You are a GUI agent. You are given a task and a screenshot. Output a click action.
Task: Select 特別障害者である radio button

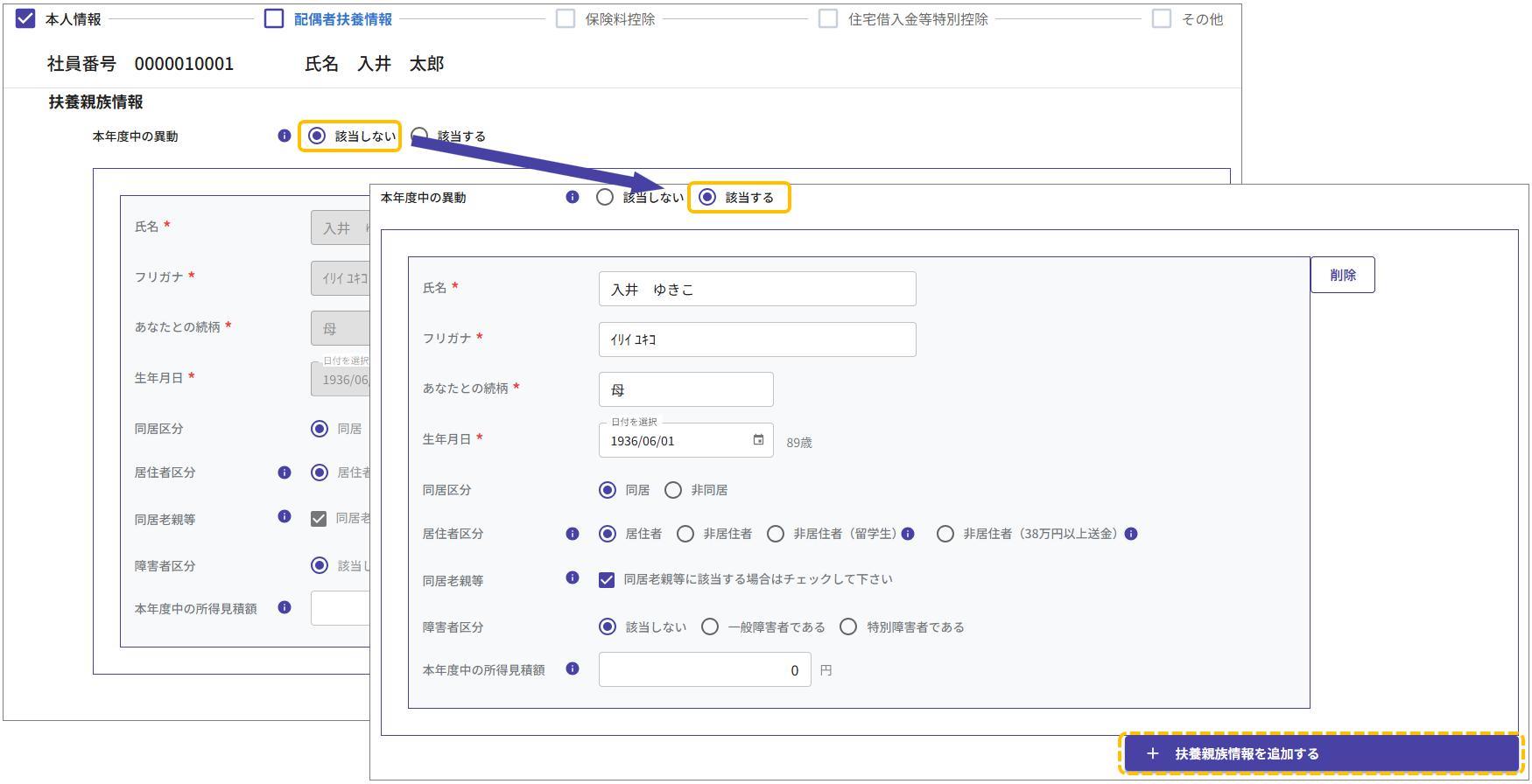(848, 626)
